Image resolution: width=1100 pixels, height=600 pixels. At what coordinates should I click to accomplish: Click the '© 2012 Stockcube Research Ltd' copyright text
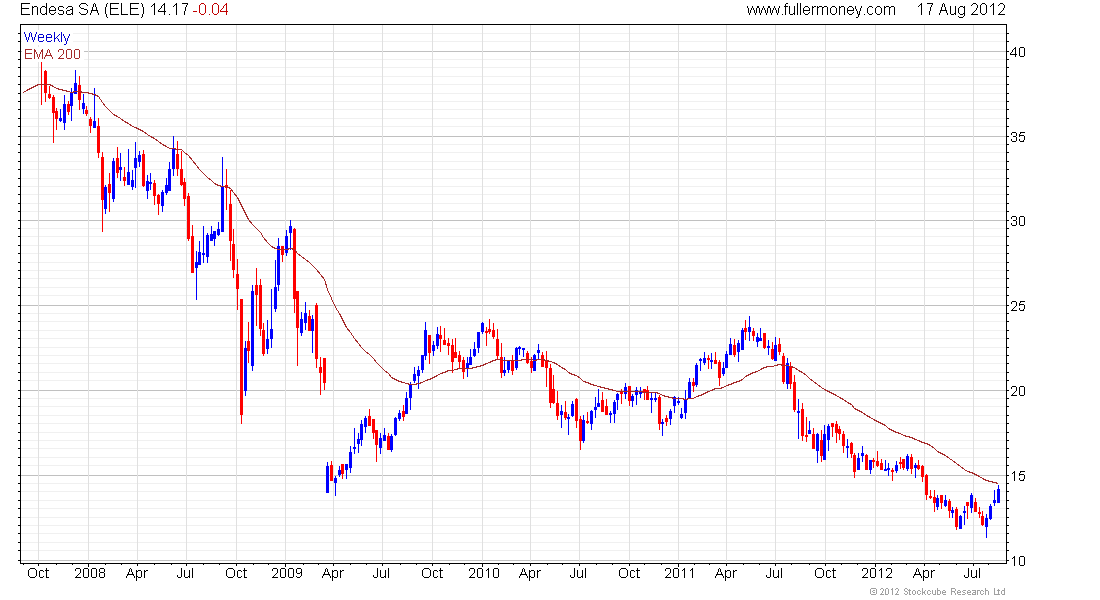tap(937, 592)
